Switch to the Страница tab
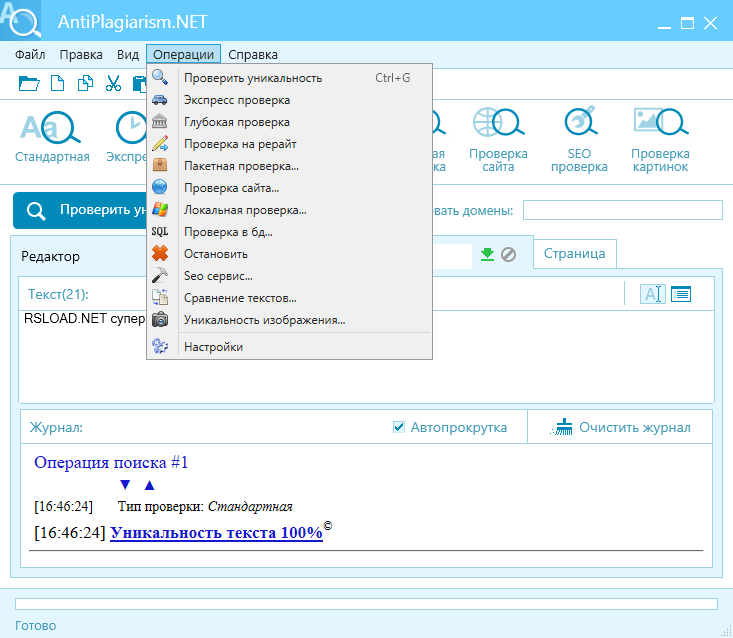 [575, 254]
